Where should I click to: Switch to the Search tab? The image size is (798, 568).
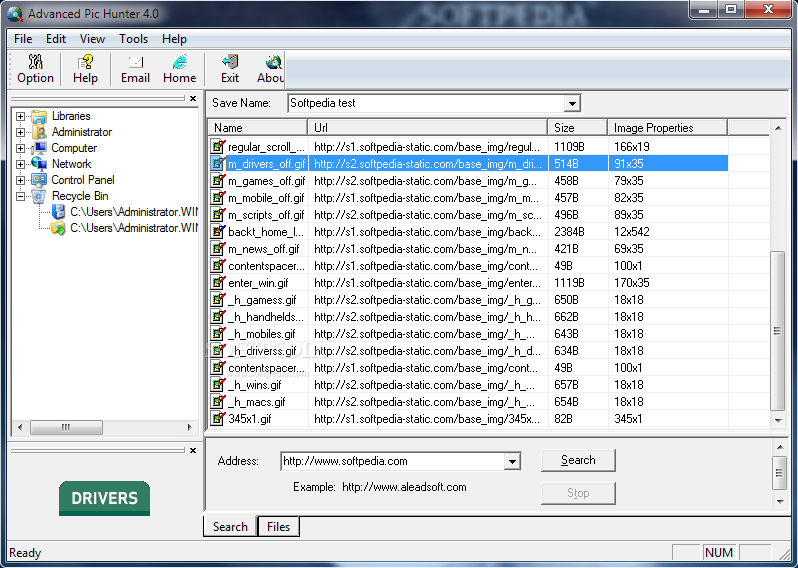[230, 527]
